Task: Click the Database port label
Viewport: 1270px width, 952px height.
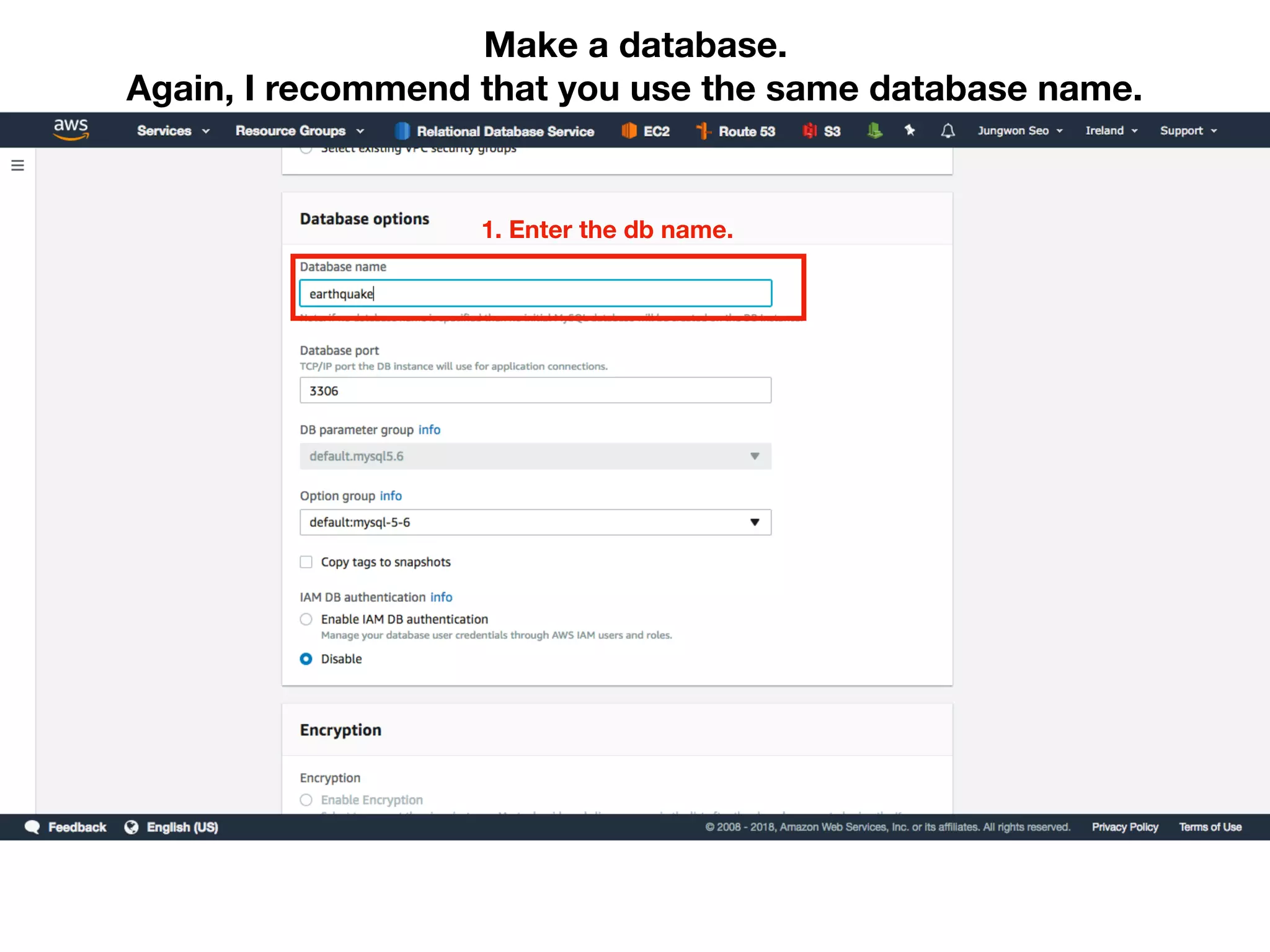Action: [x=339, y=350]
